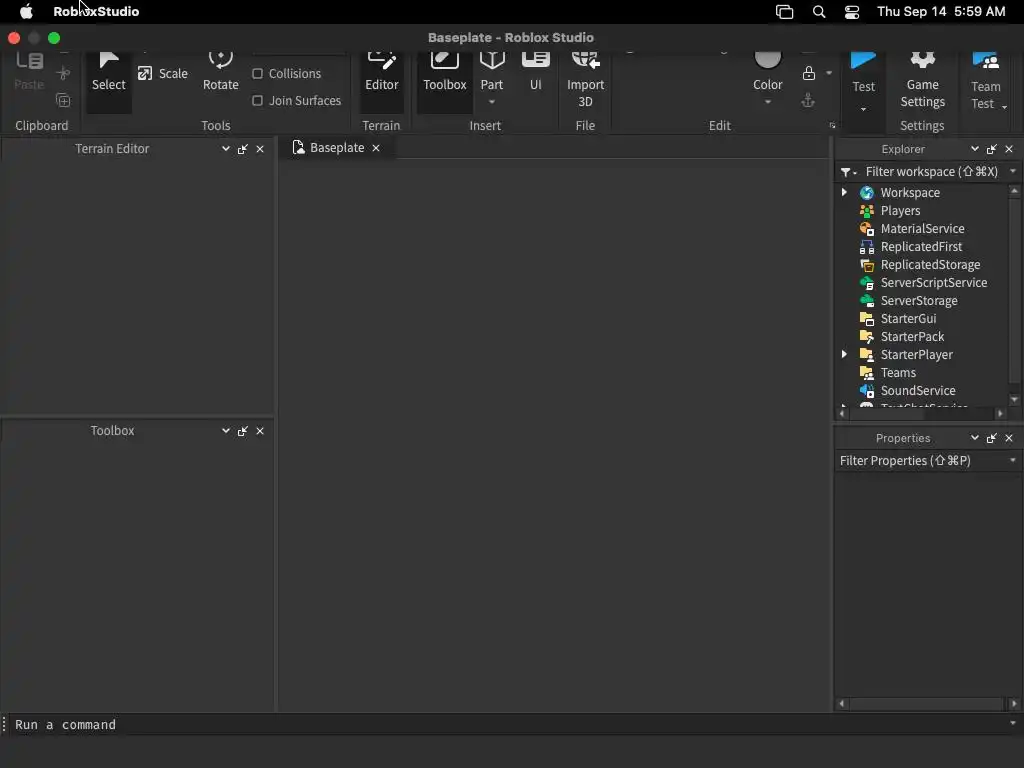The width and height of the screenshot is (1024, 768).
Task: Select Players in Explorer
Action: [900, 210]
